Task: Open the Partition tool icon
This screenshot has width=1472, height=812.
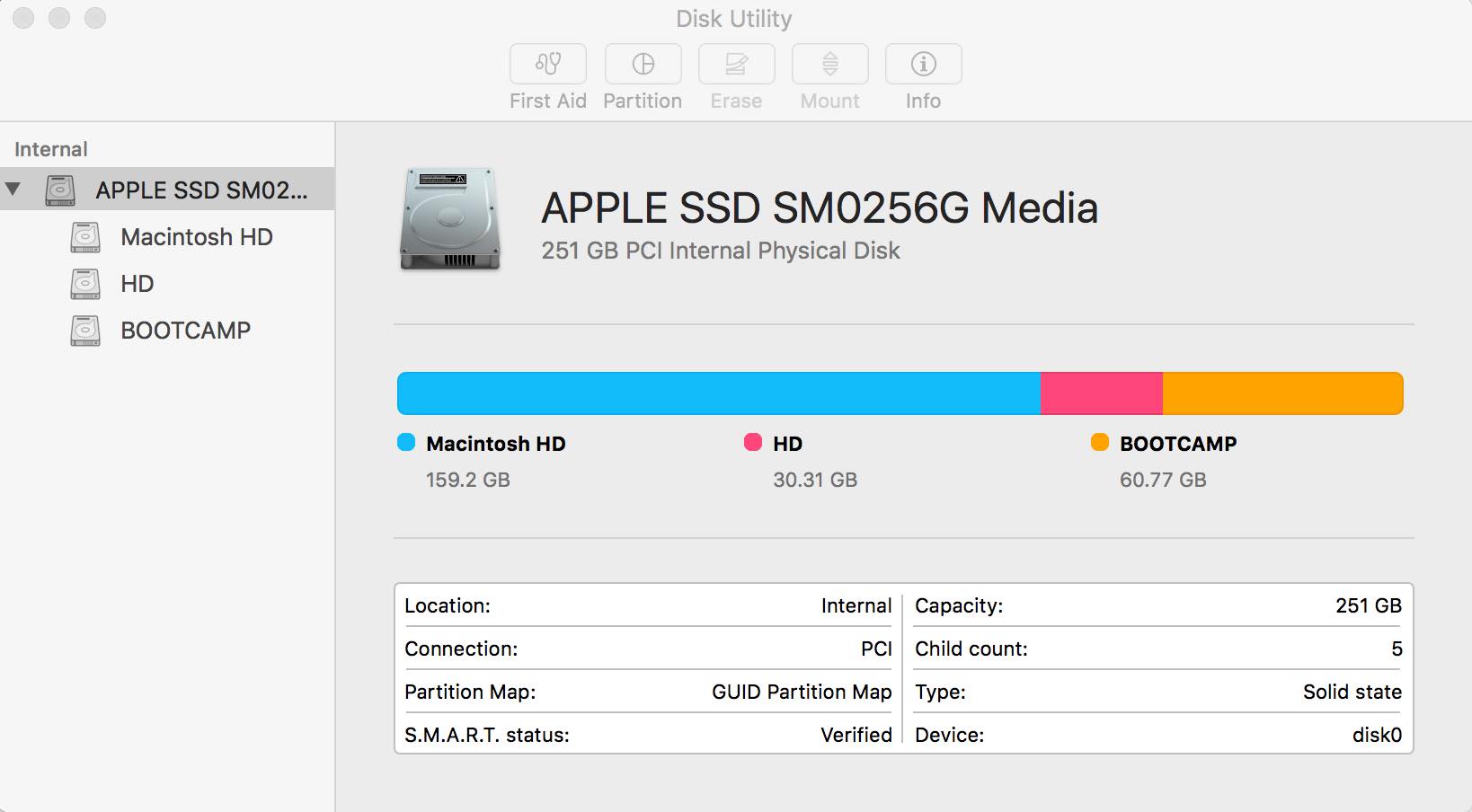Action: point(643,64)
